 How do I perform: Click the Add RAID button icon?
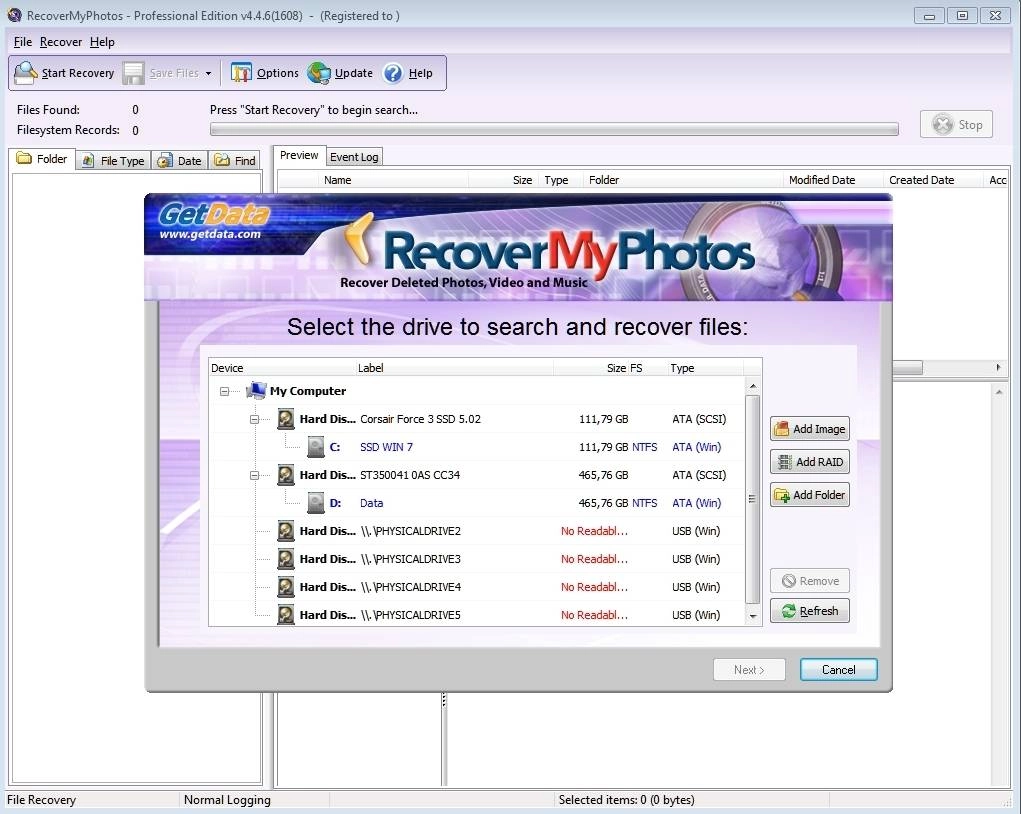pyautogui.click(x=785, y=462)
